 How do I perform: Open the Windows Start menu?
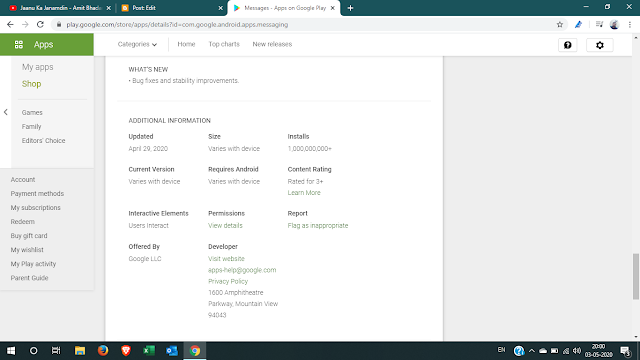(11, 351)
